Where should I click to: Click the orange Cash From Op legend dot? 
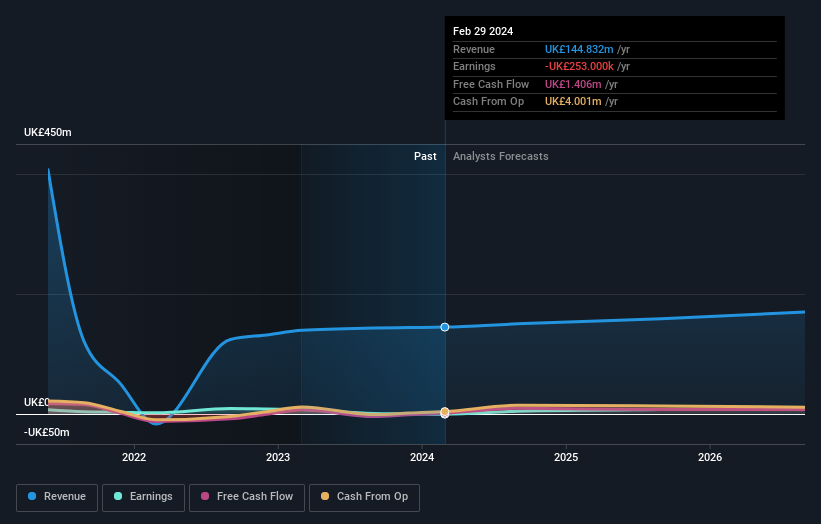[325, 496]
